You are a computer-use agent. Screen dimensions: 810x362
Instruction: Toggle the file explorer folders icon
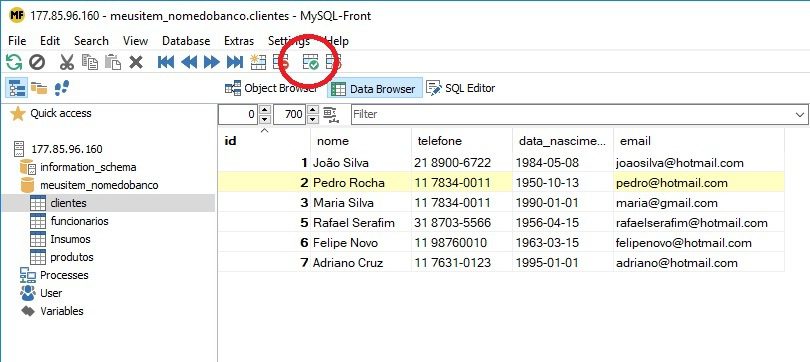39,88
